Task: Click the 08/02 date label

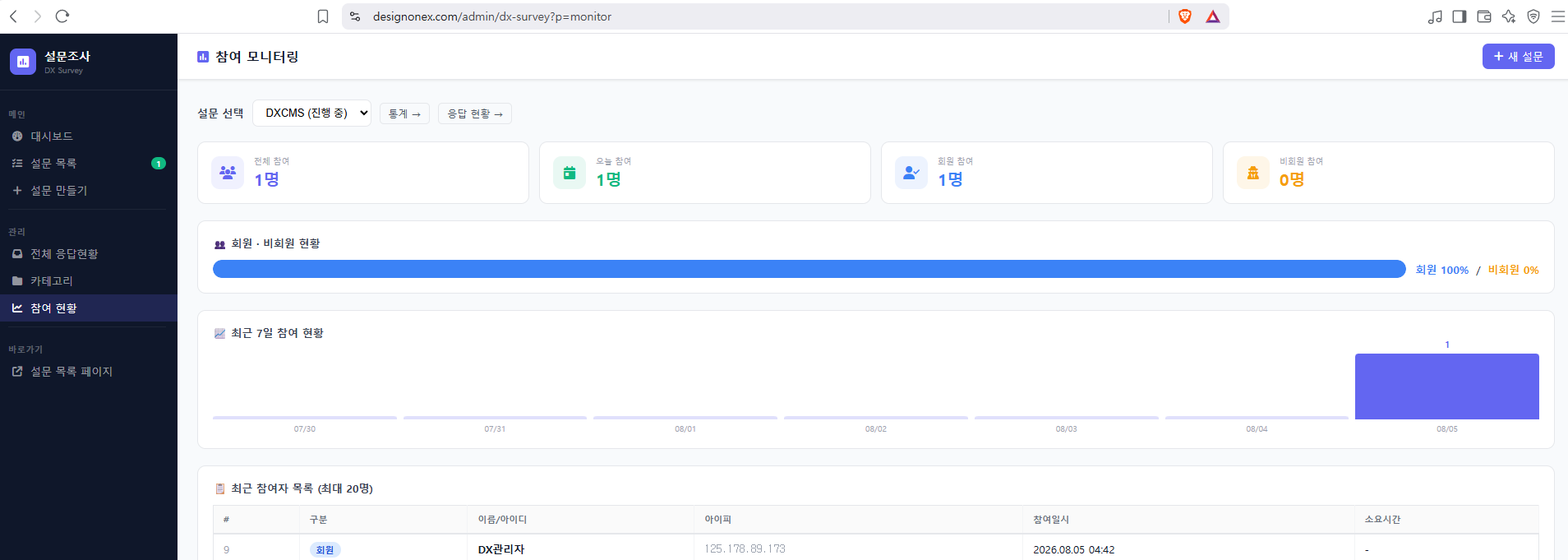Action: coord(876,429)
